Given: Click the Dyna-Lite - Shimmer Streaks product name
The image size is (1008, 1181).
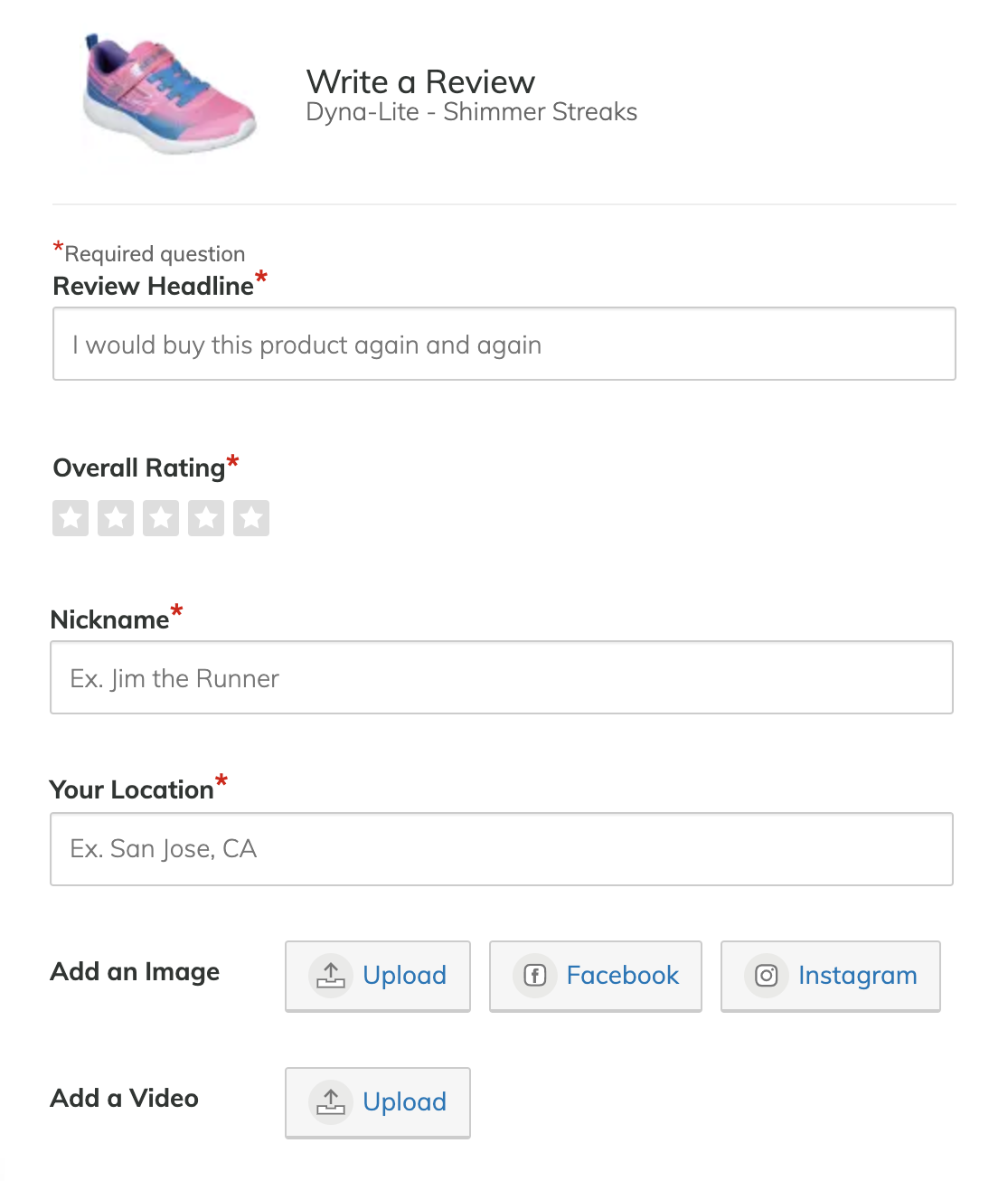Looking at the screenshot, I should coord(471,112).
